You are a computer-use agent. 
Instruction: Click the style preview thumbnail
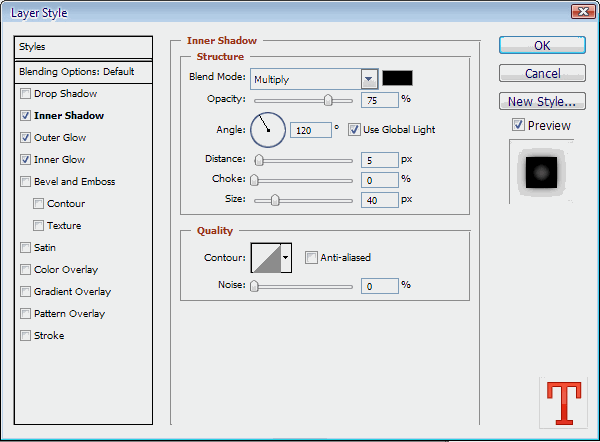tap(541, 172)
